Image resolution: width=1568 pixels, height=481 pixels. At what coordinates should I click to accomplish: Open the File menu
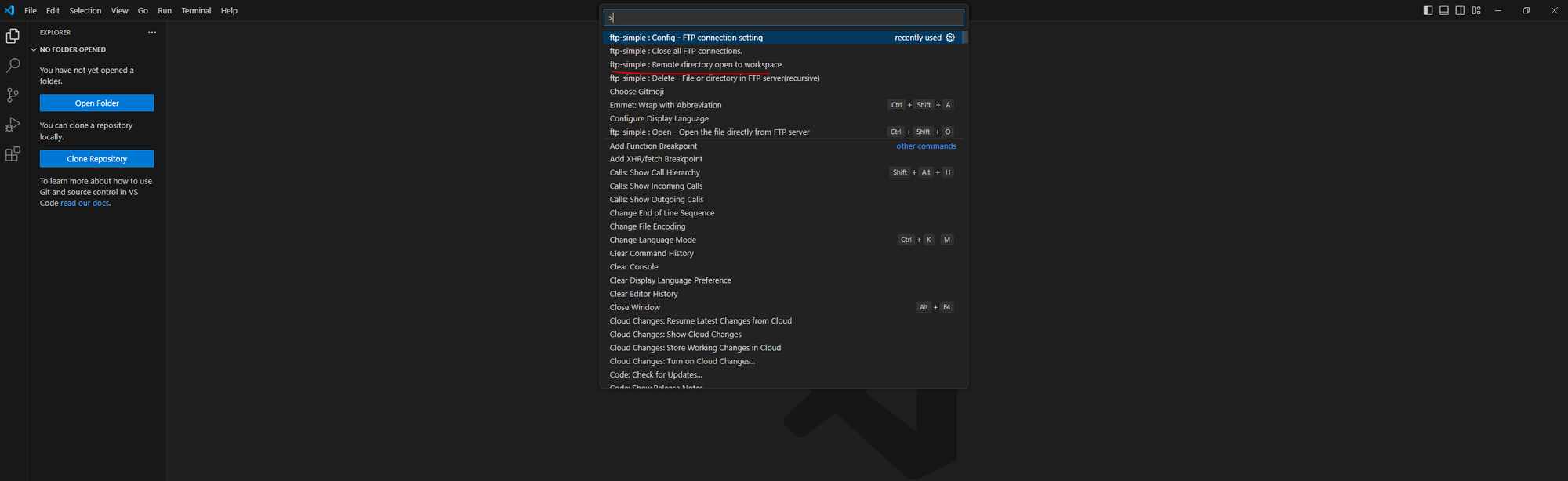point(31,10)
